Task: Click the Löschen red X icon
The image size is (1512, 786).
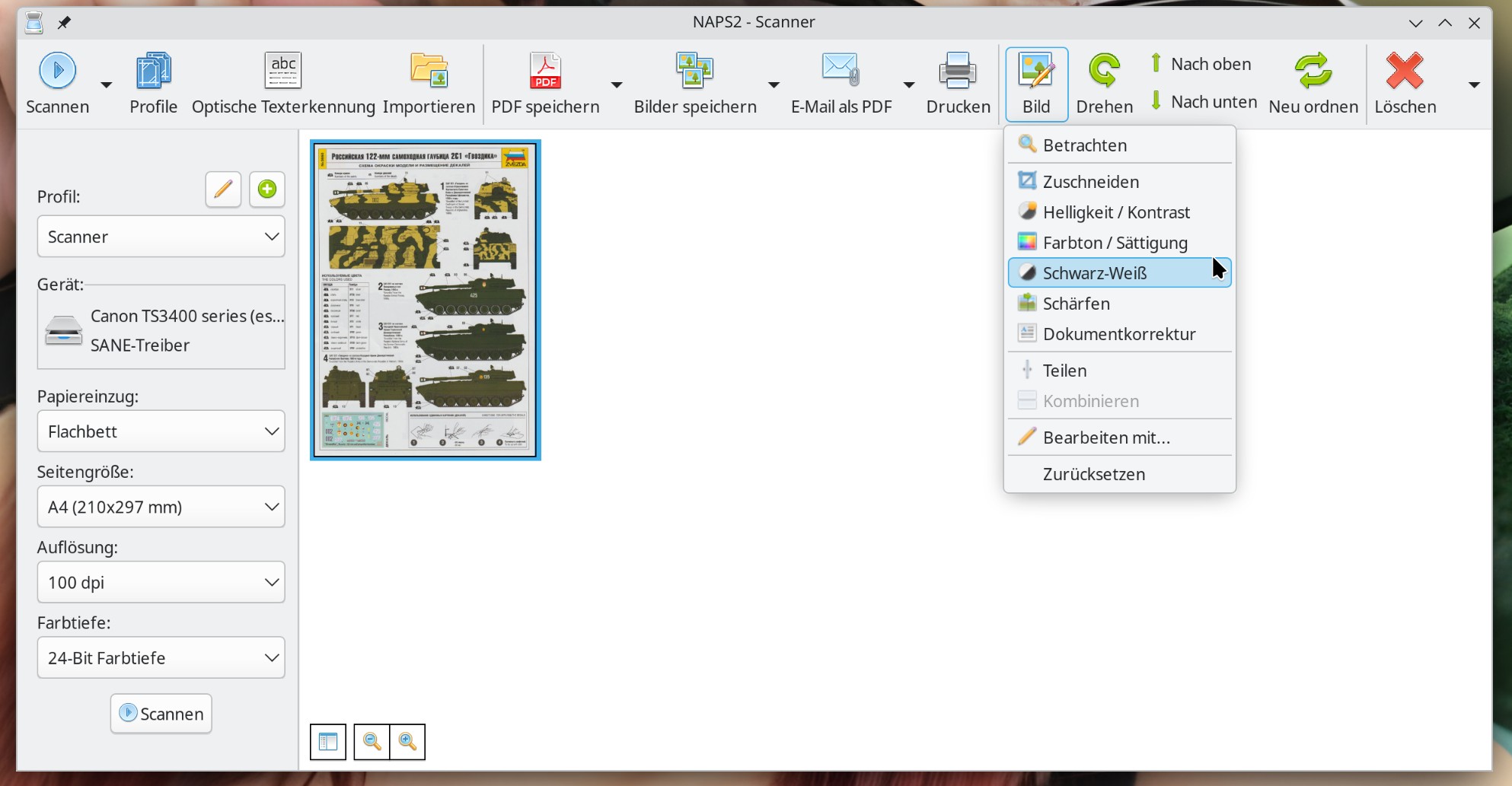Action: (1405, 71)
